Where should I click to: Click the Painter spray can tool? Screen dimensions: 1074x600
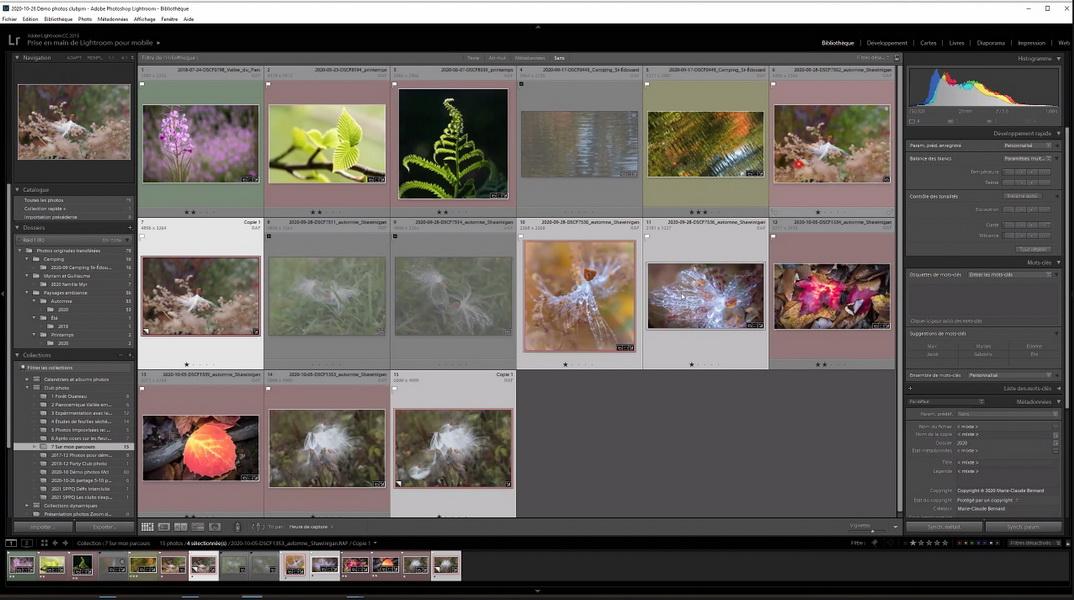coord(237,526)
